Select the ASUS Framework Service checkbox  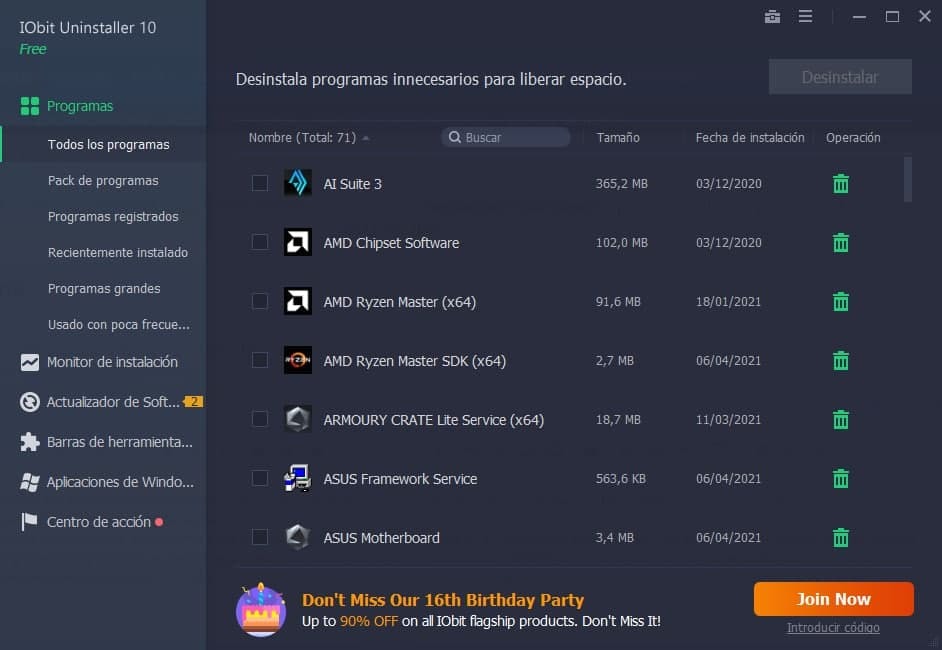(260, 478)
